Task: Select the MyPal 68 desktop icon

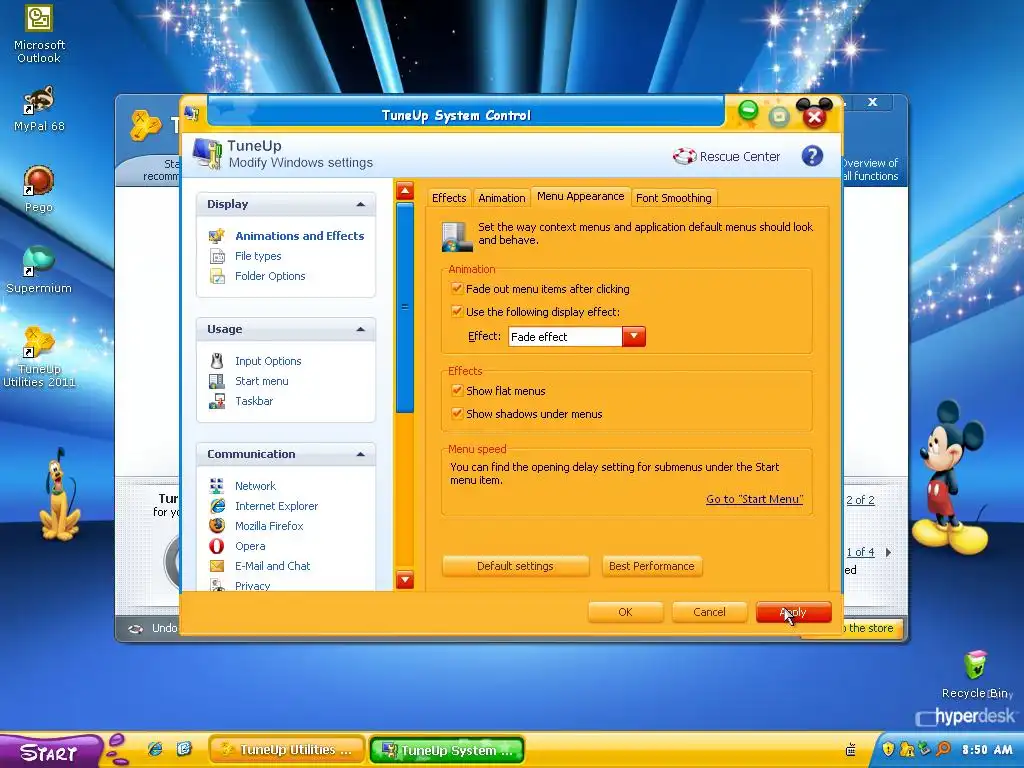Action: click(x=39, y=109)
